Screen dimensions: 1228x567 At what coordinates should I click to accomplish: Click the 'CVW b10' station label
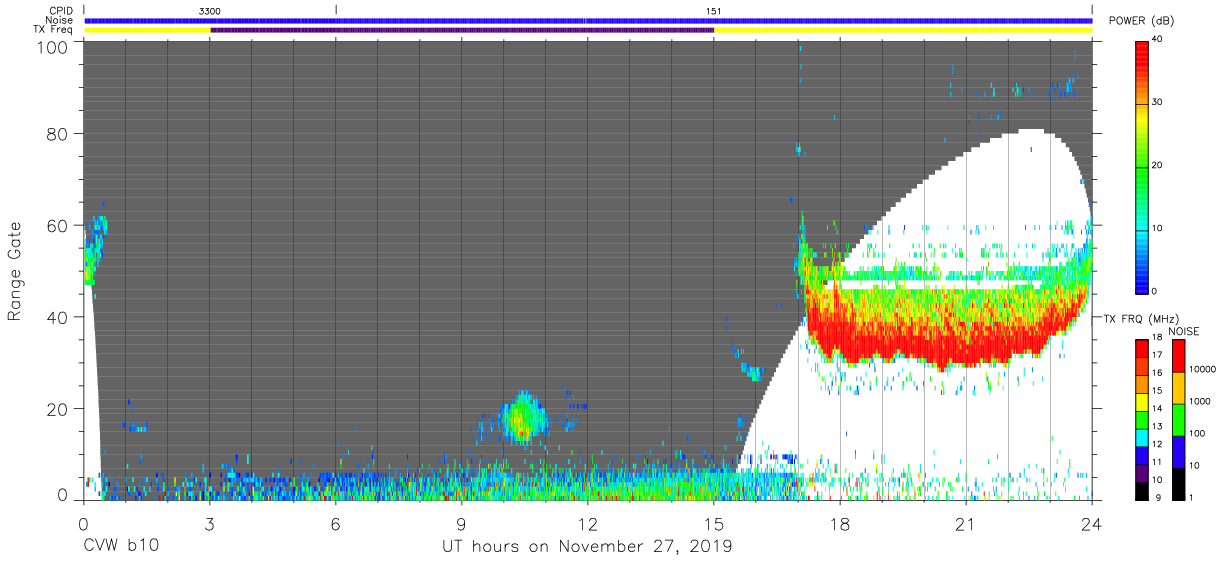[121, 547]
